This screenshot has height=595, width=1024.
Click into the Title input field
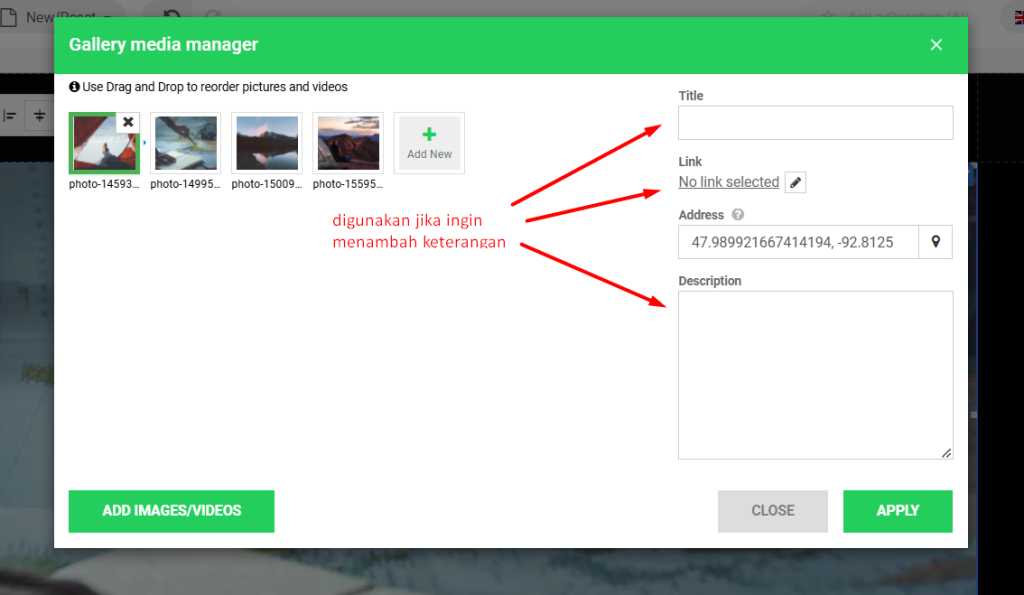(x=815, y=123)
